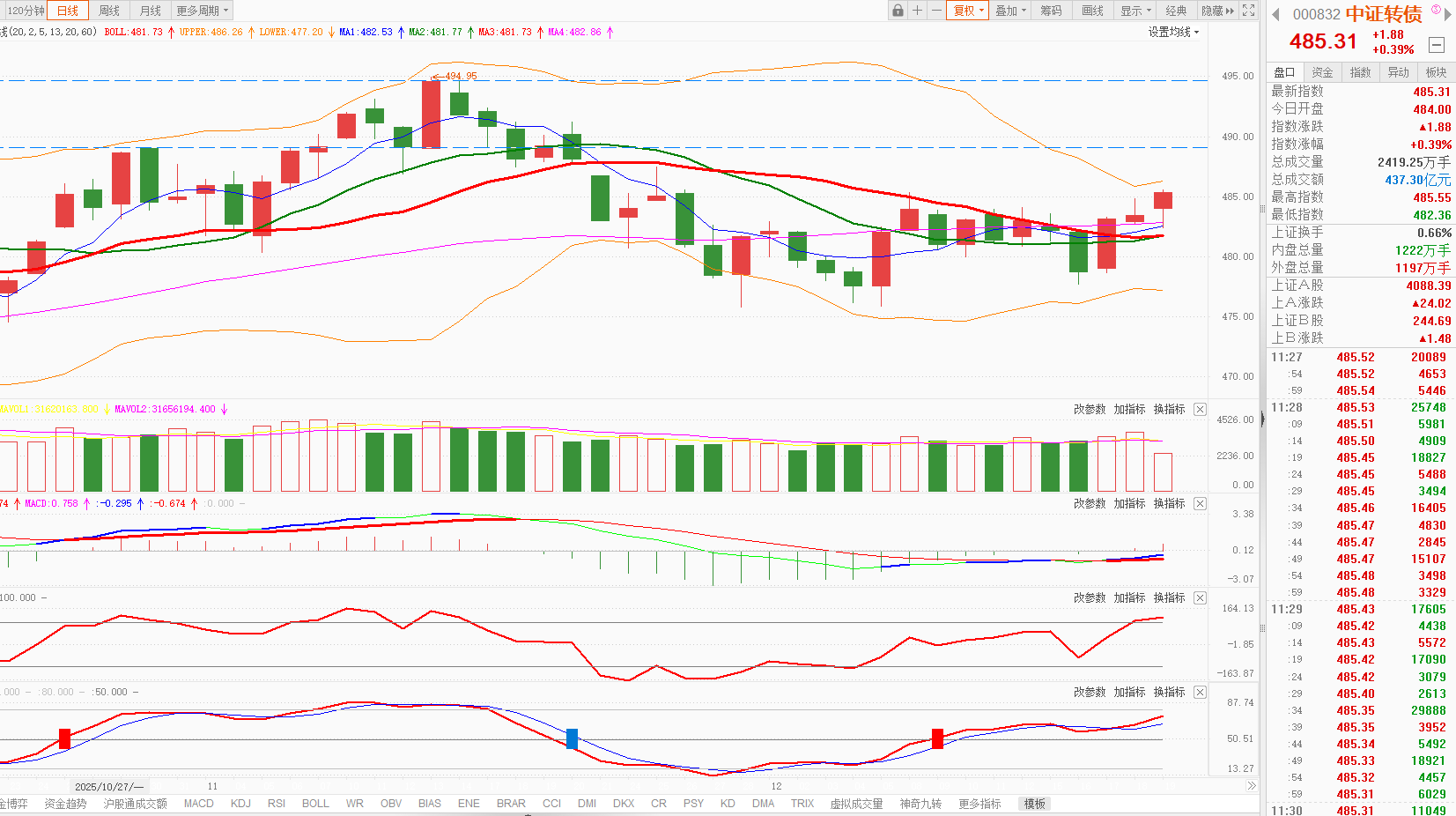This screenshot has height=816, width=1456.
Task: Select the MACD indicator tab
Action: (199, 804)
